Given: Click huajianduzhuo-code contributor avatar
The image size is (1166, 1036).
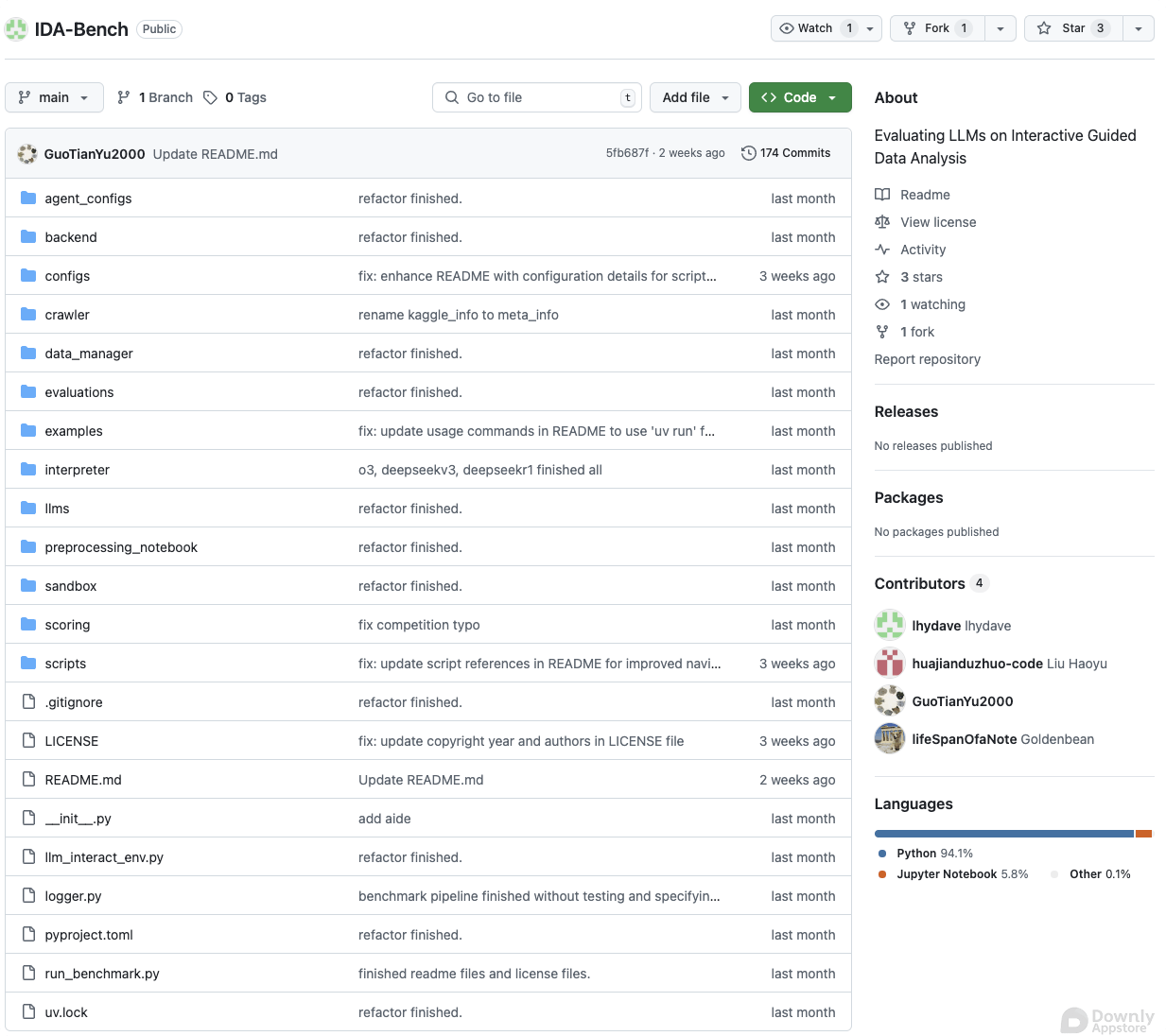Looking at the screenshot, I should coord(890,664).
